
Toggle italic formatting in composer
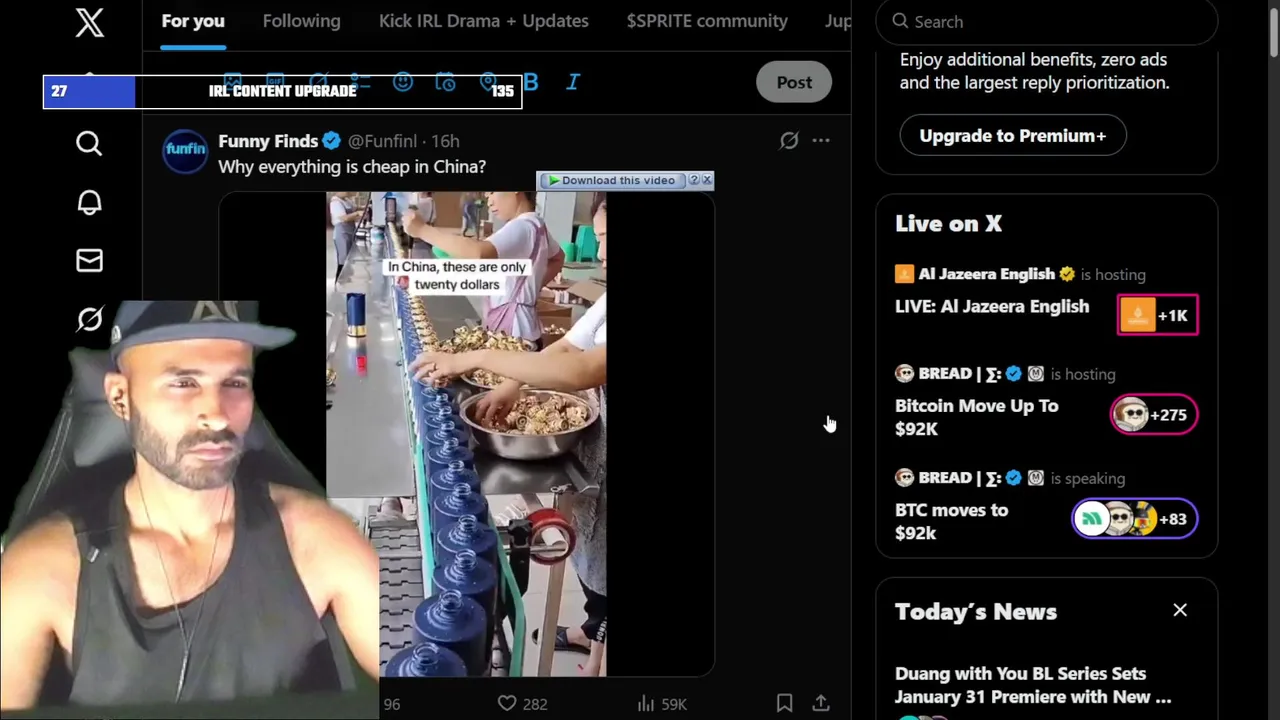(573, 82)
